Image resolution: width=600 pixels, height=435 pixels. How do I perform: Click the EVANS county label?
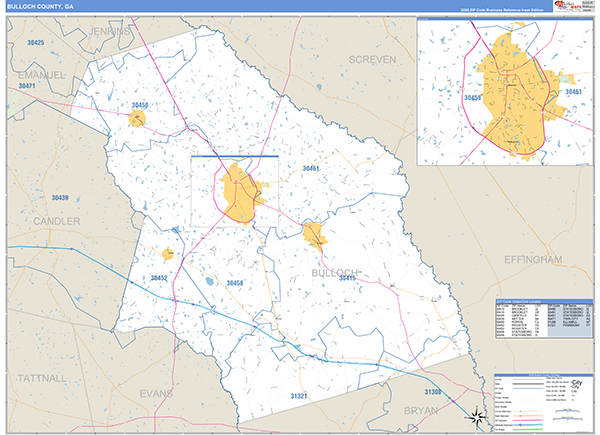[156, 393]
